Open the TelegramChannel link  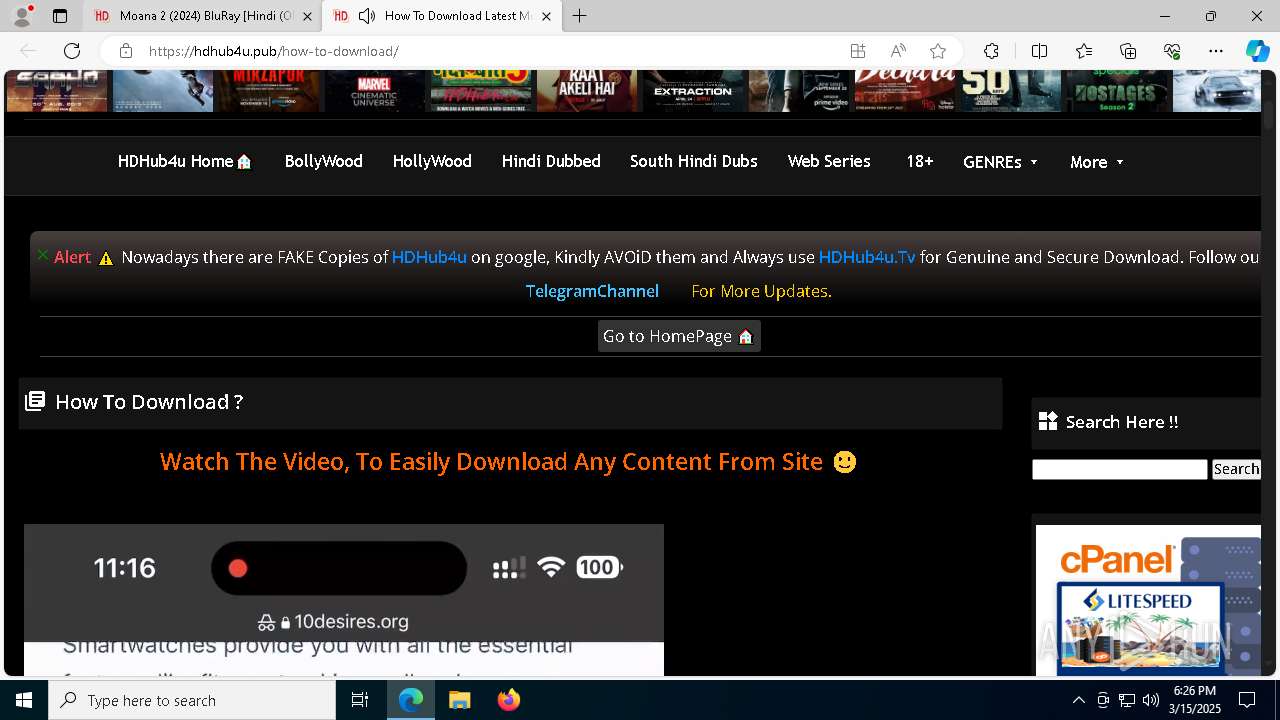[592, 291]
